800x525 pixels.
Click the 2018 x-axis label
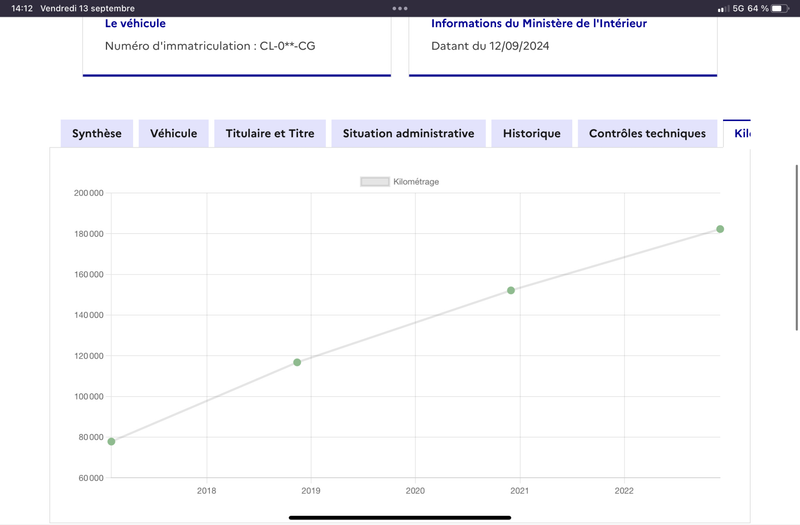pyautogui.click(x=207, y=491)
